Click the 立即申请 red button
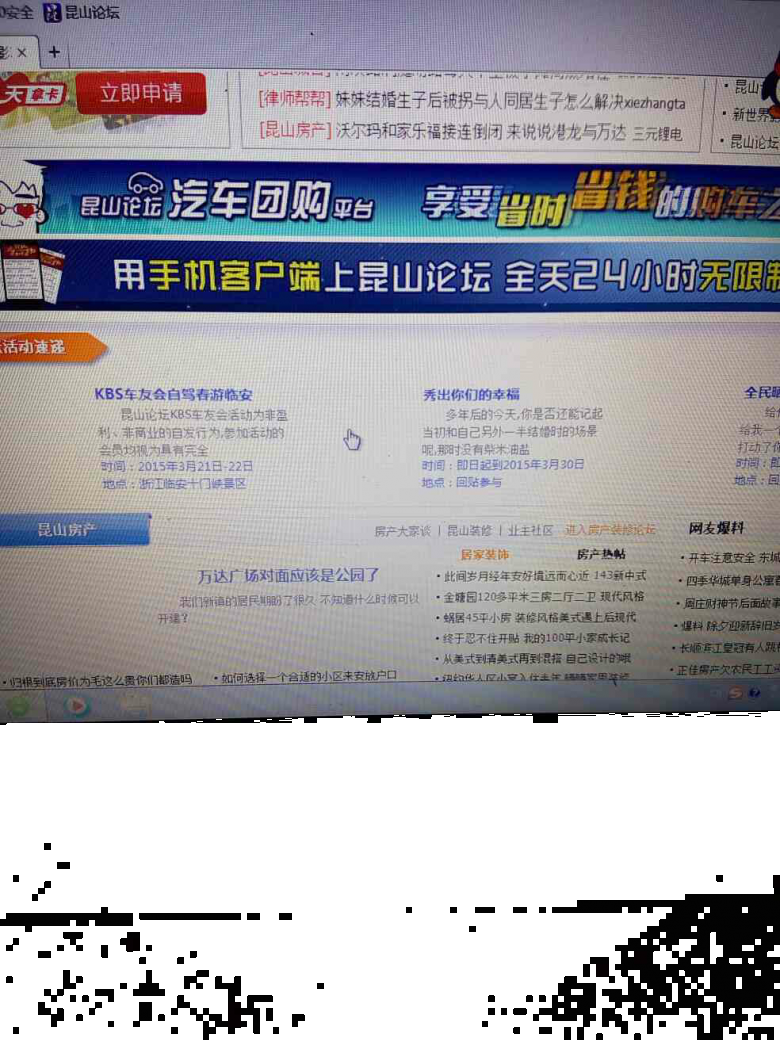The width and height of the screenshot is (780, 1040). 141,94
